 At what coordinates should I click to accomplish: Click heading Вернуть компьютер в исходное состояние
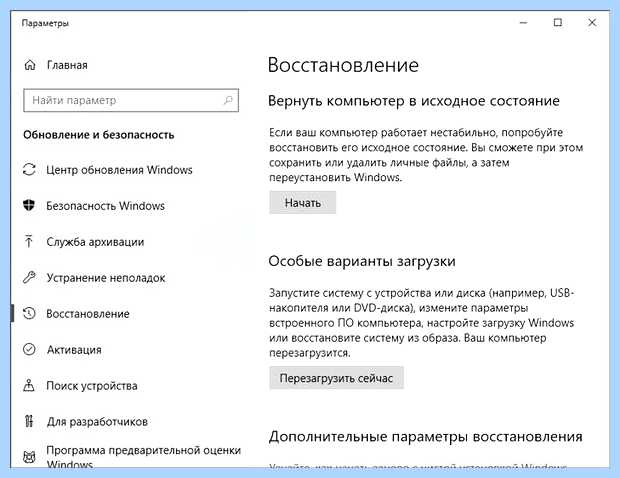414,101
